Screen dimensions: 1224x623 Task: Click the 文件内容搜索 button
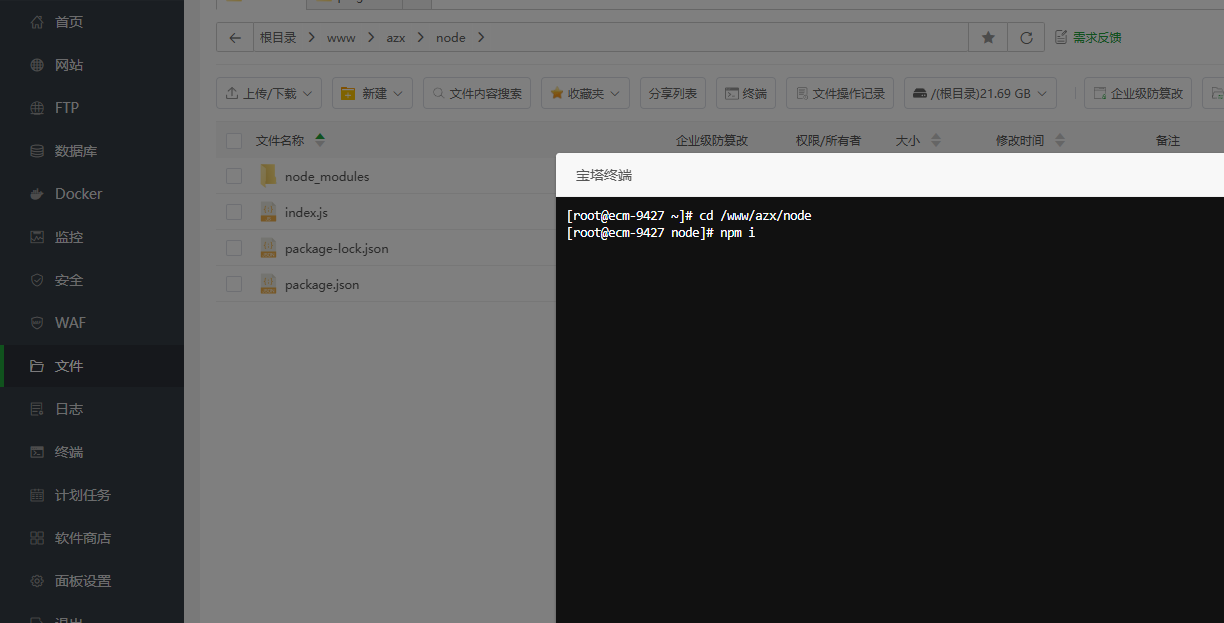tap(477, 93)
